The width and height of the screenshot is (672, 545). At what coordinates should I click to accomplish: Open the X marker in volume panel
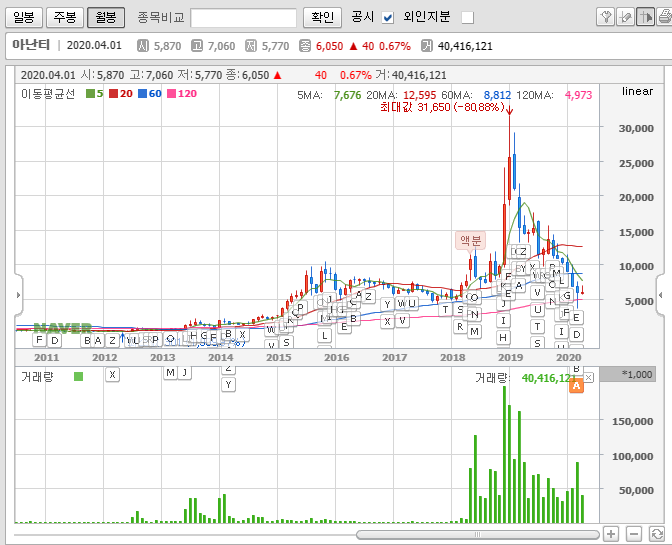[112, 374]
